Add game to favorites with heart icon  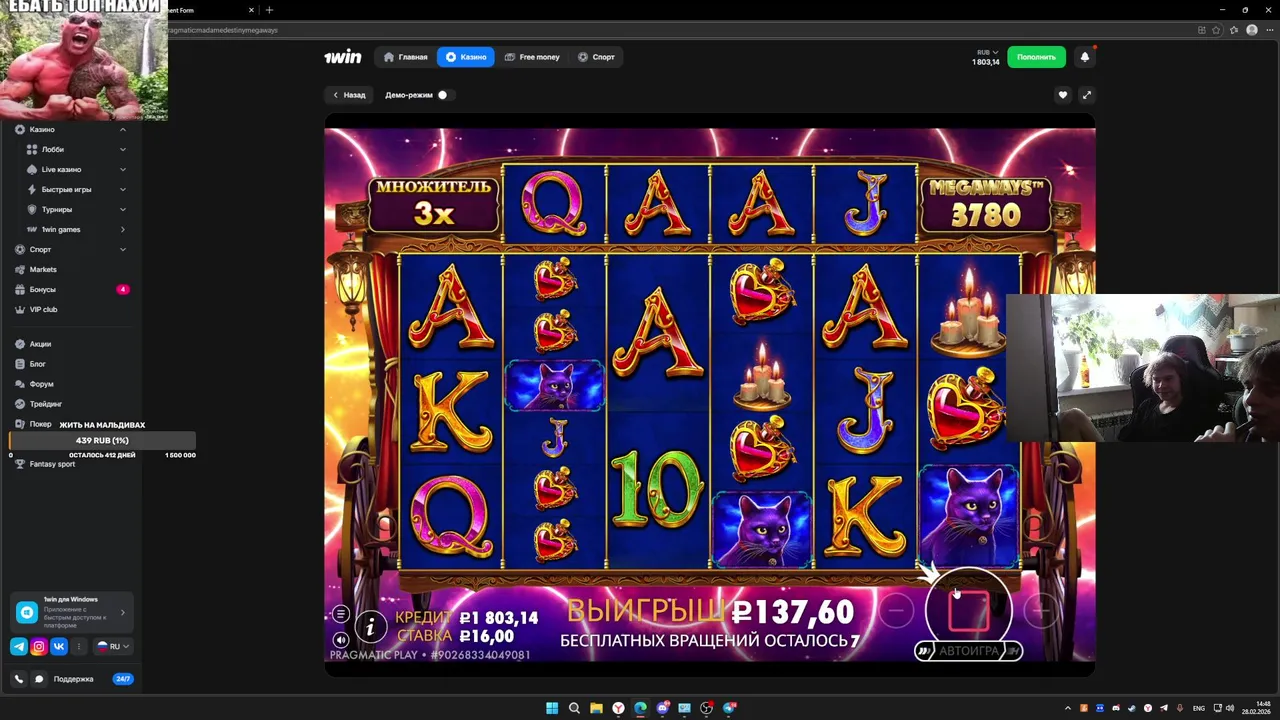pos(1063,95)
